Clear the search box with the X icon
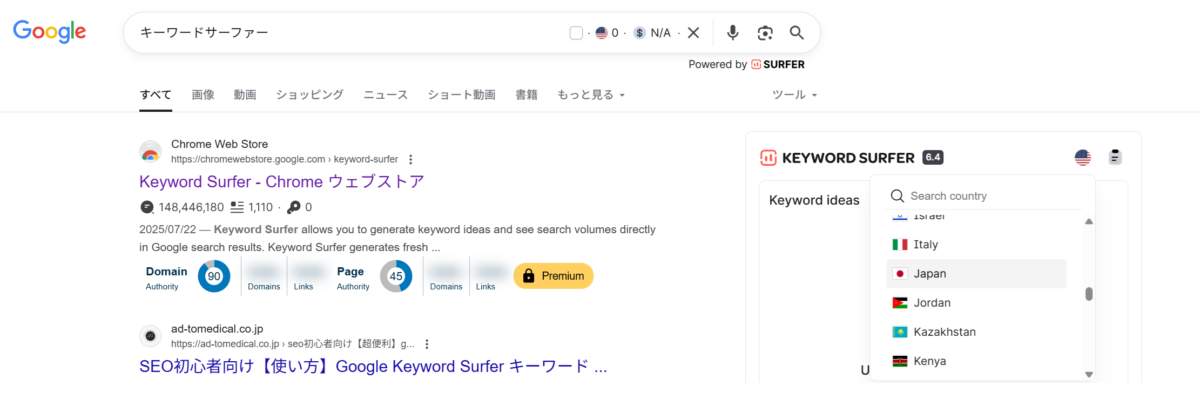 [x=693, y=33]
